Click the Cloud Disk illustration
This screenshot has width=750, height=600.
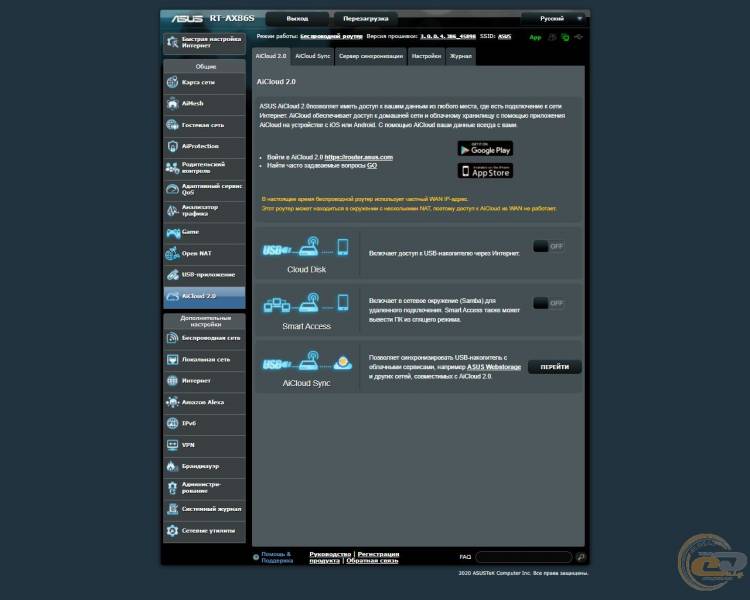pos(306,247)
